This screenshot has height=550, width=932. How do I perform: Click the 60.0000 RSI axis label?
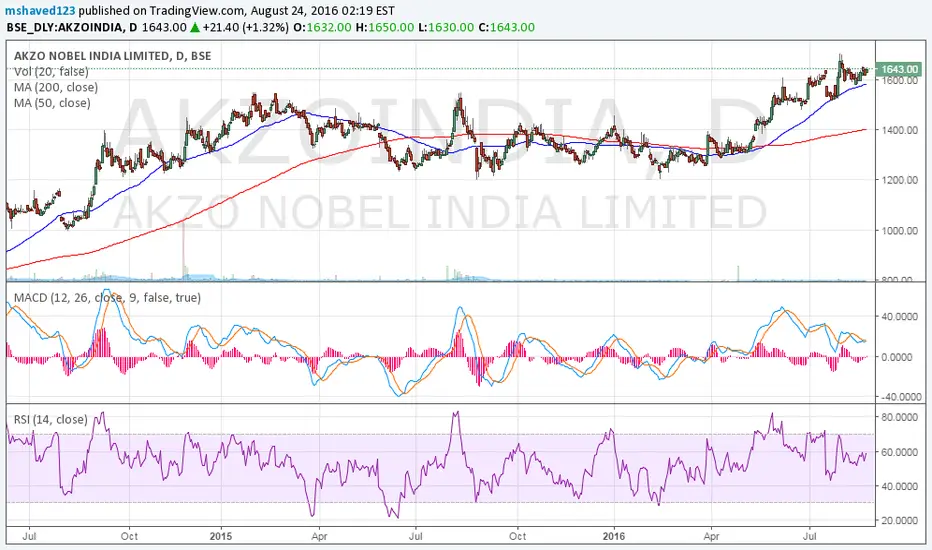899,452
